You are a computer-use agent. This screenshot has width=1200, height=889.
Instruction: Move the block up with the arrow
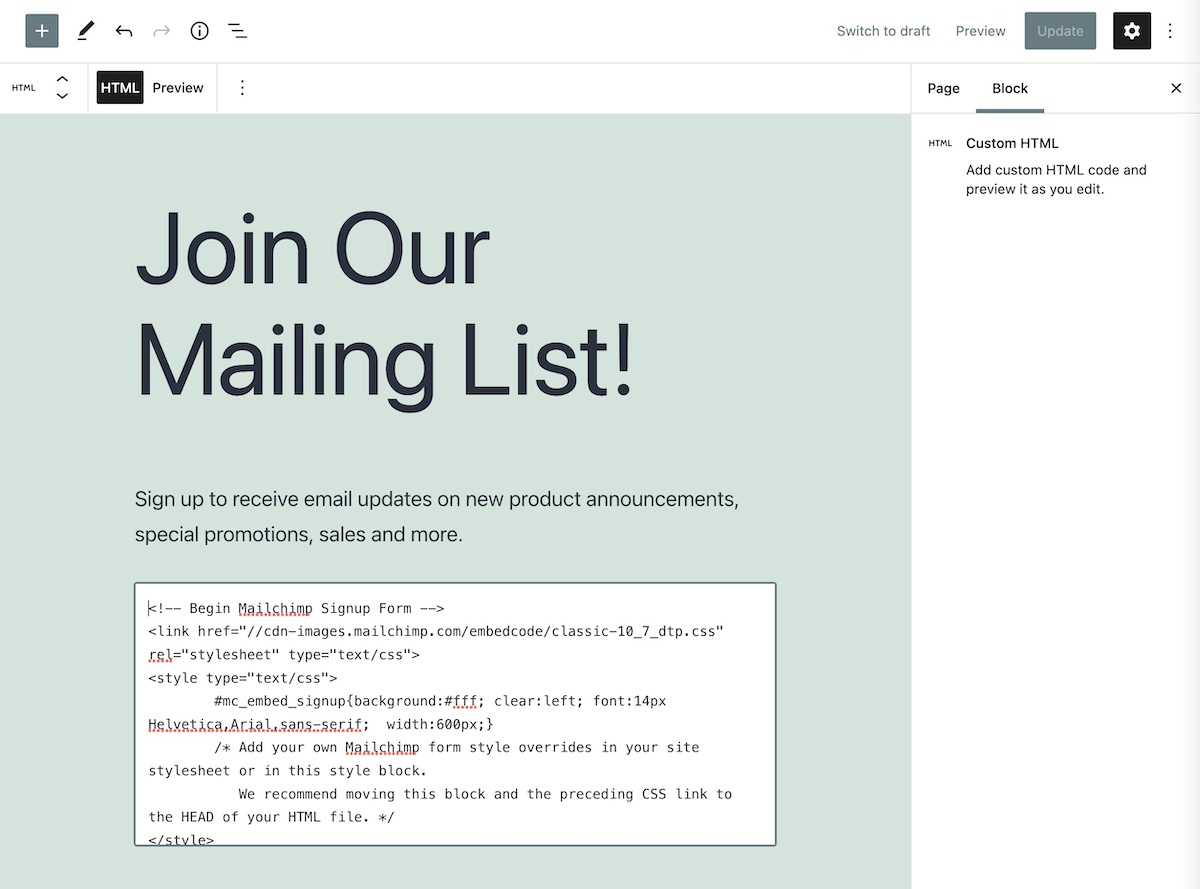(62, 79)
